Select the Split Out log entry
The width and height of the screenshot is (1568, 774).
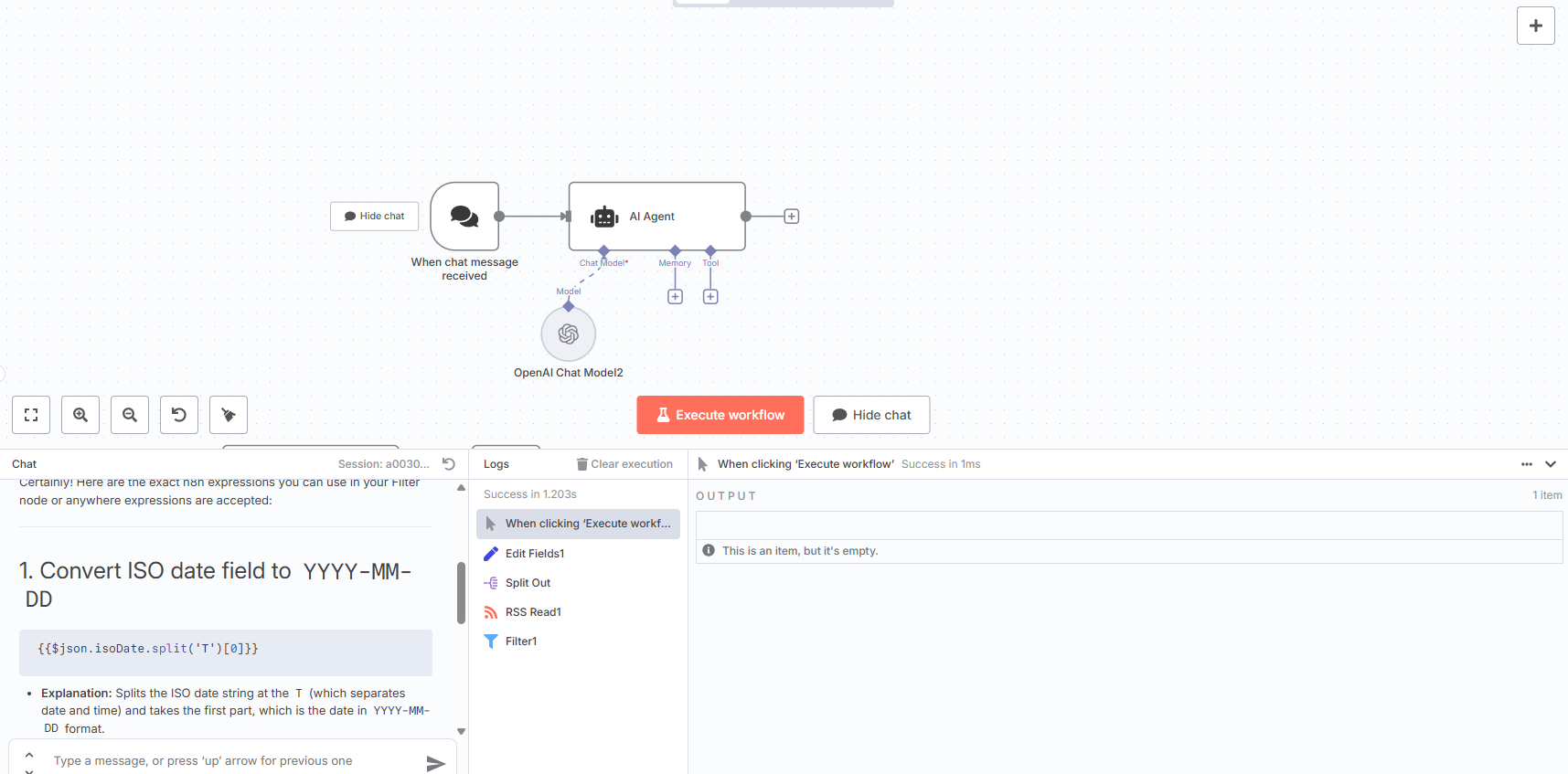578,583
